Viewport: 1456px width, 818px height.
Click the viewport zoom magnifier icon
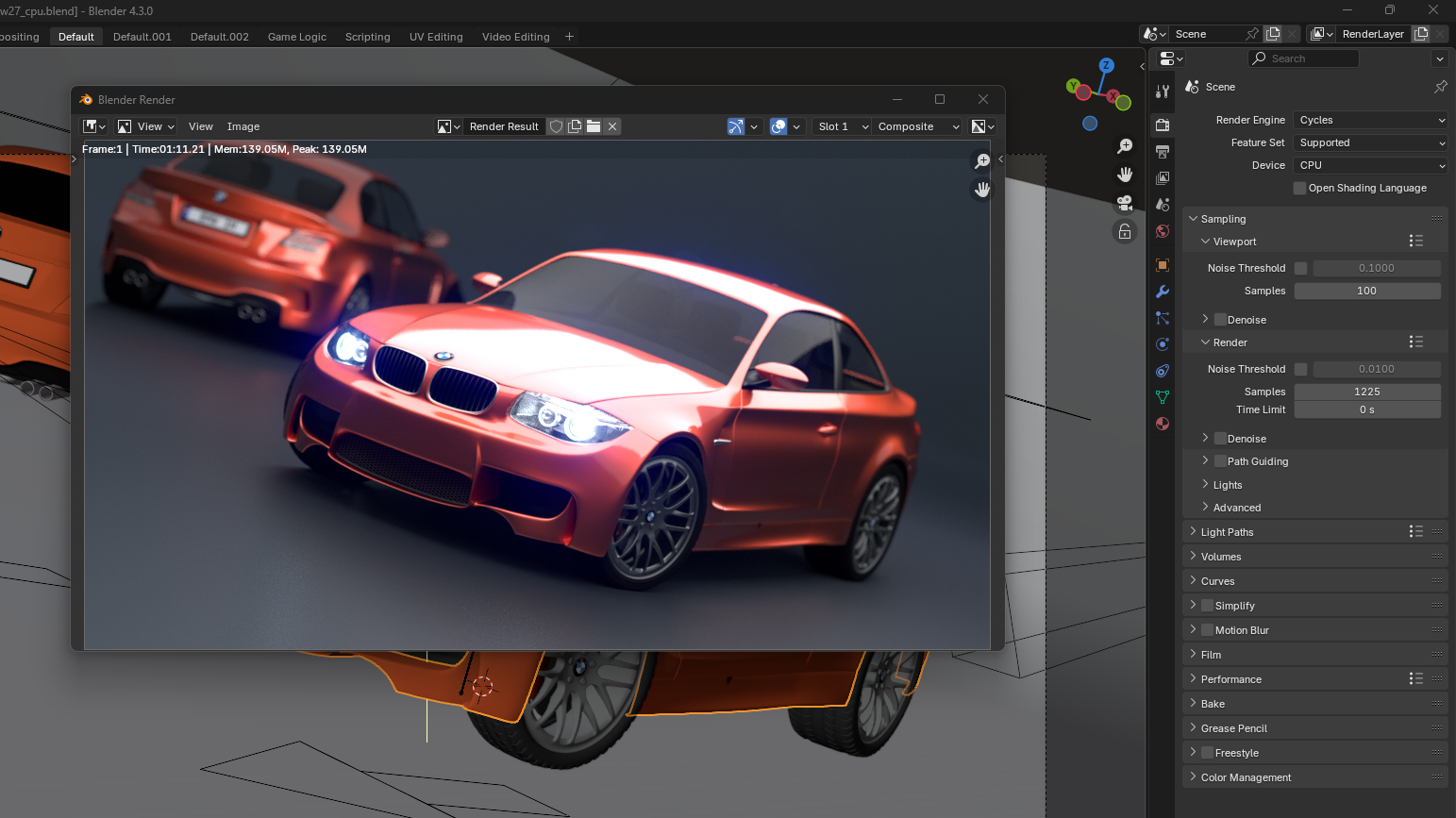point(1125,146)
